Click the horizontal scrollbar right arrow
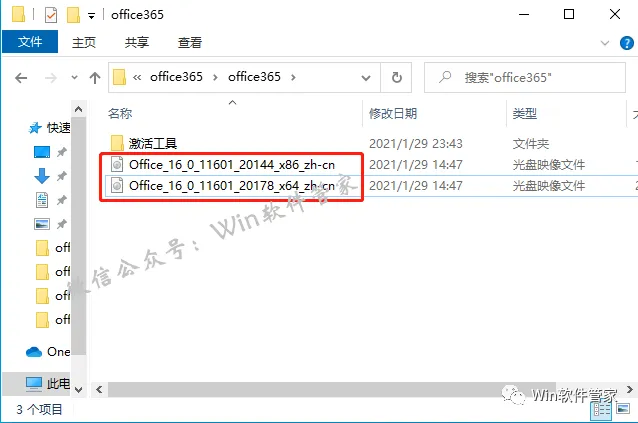Viewport: 638px width, 423px height. (x=630, y=389)
